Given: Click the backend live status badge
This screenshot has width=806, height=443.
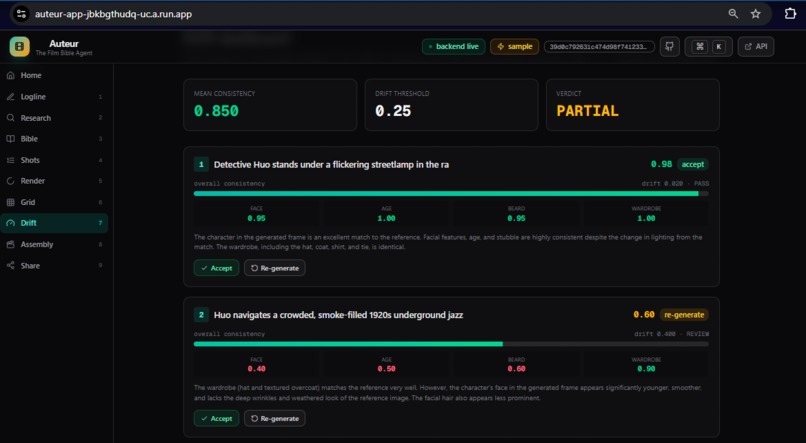Looking at the screenshot, I should point(453,47).
